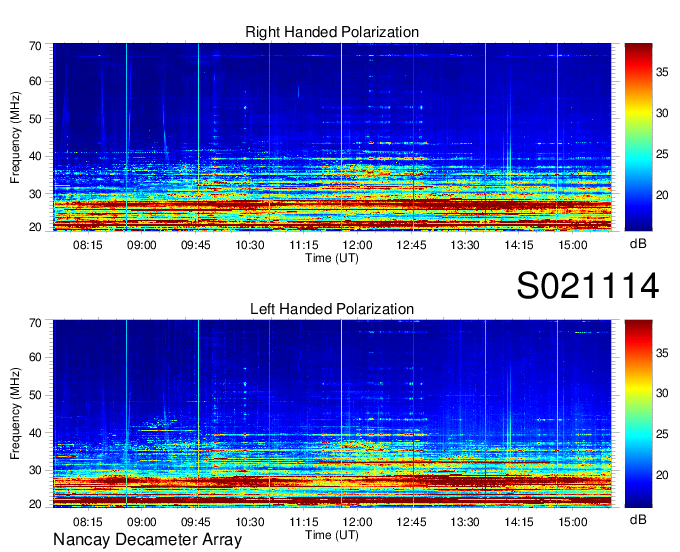Click 09:45 tick on Left Handed time axis

click(x=196, y=521)
